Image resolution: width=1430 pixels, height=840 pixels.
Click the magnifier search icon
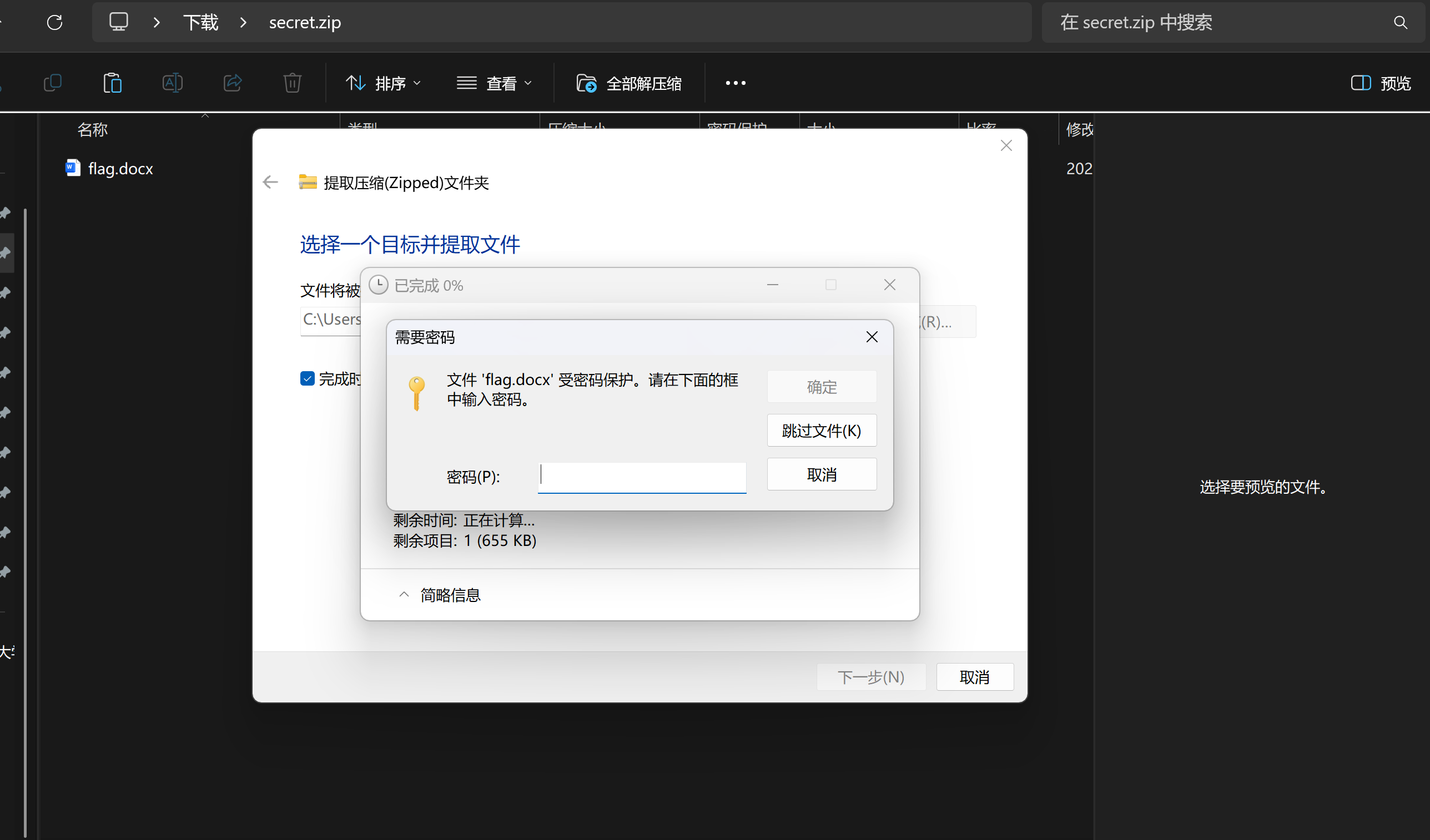click(1401, 23)
